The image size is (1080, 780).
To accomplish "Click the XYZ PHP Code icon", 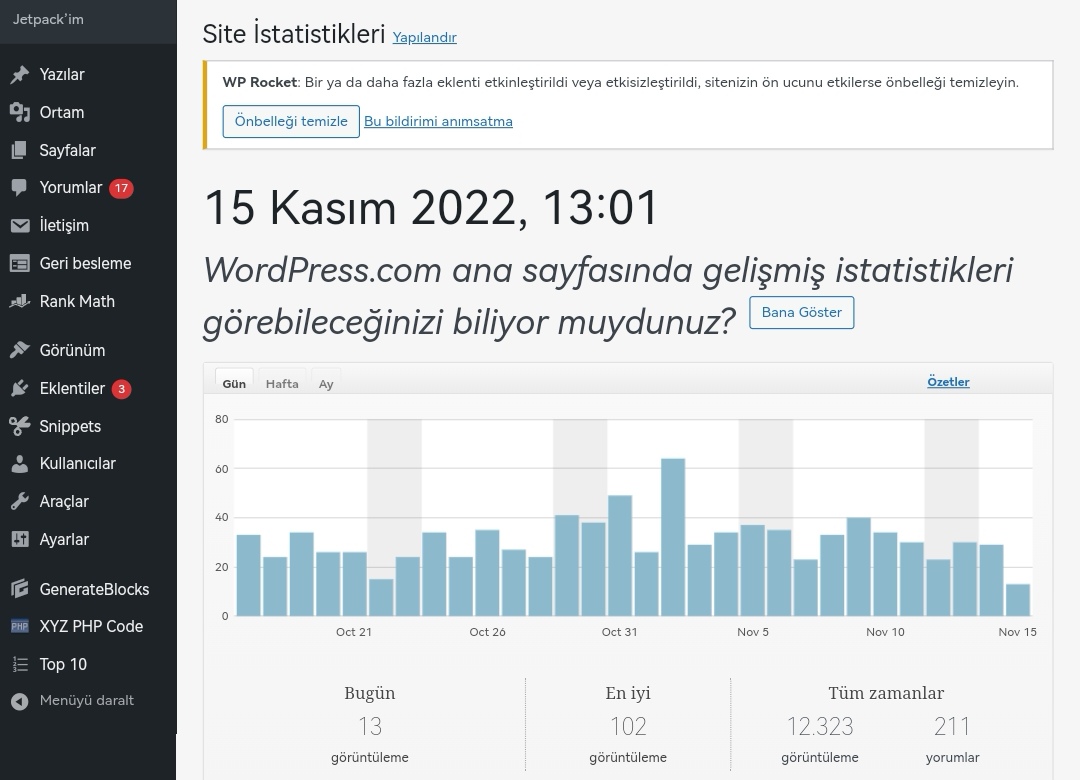I will point(20,626).
